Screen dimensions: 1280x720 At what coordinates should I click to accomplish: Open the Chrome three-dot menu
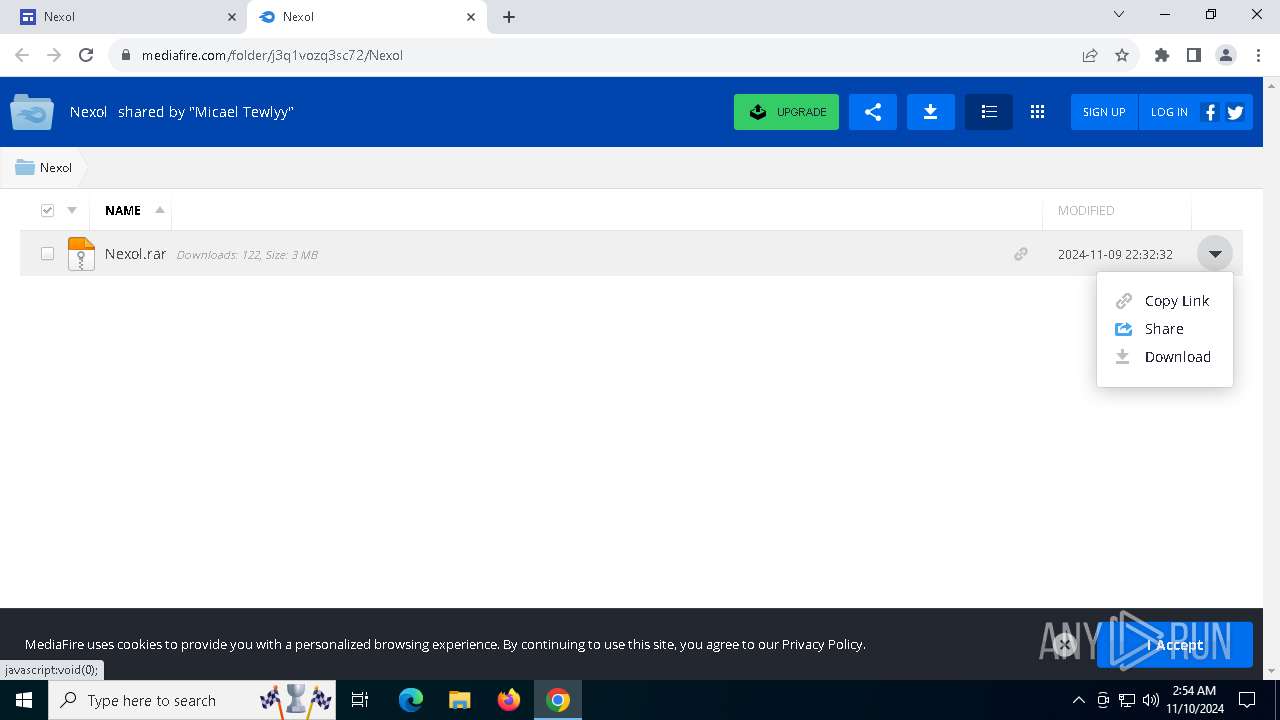[1257, 55]
